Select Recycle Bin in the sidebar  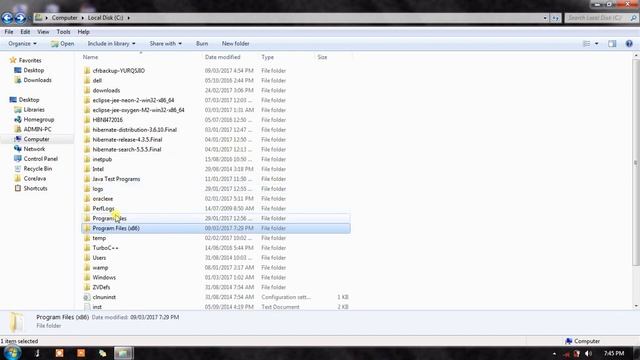38,169
